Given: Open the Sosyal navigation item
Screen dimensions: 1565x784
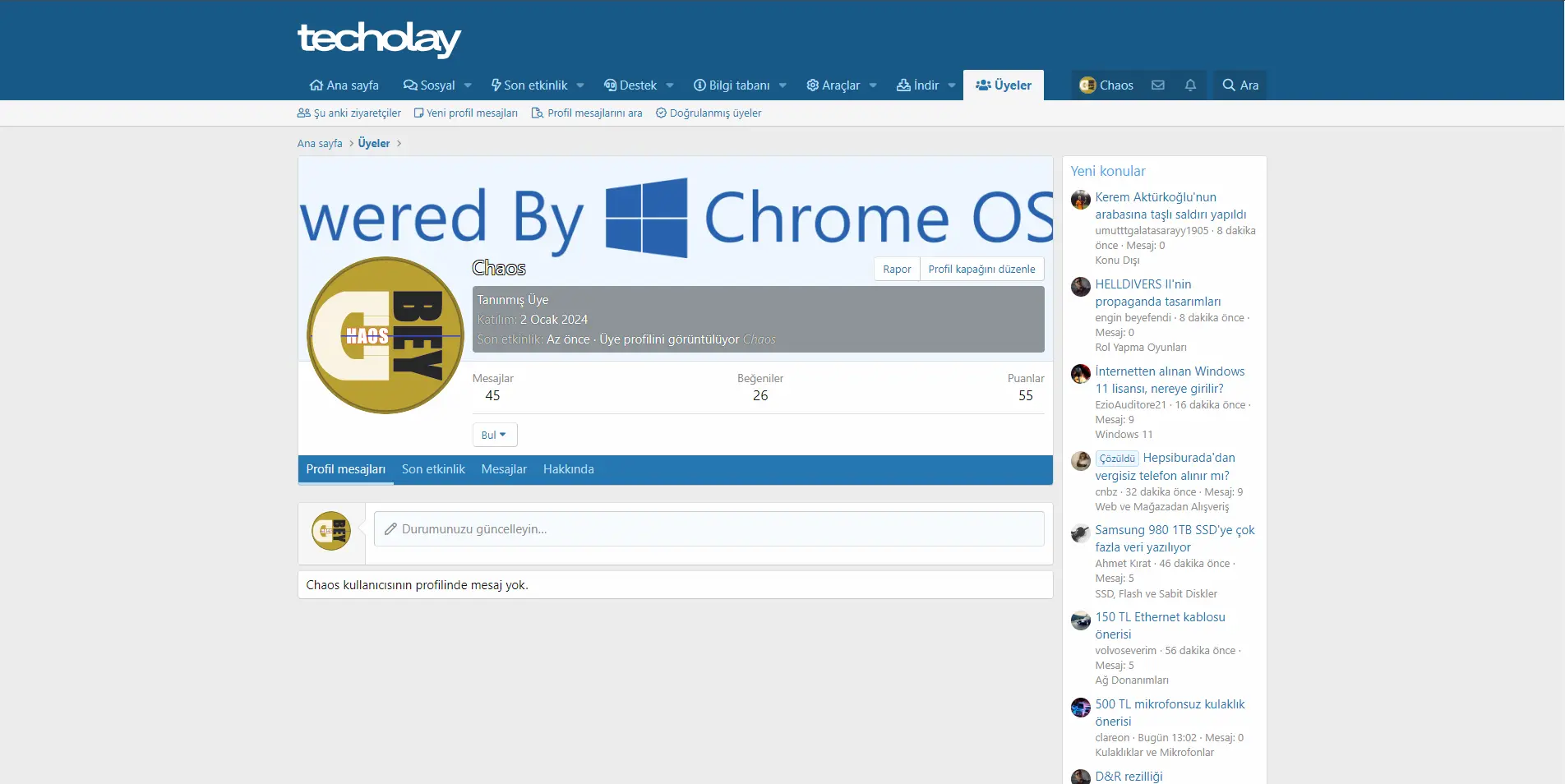Looking at the screenshot, I should pos(428,85).
